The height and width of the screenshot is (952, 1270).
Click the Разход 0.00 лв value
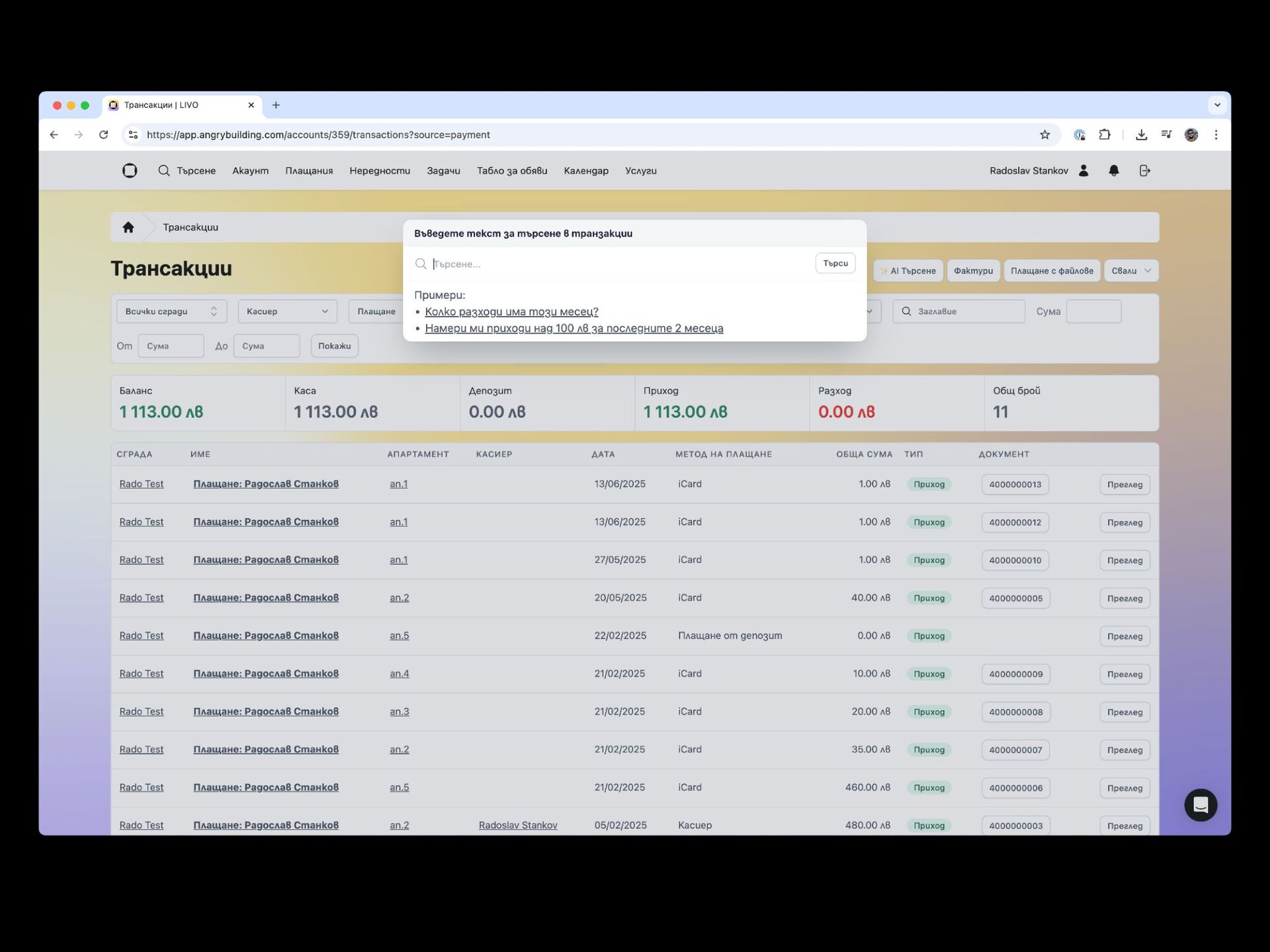click(847, 412)
